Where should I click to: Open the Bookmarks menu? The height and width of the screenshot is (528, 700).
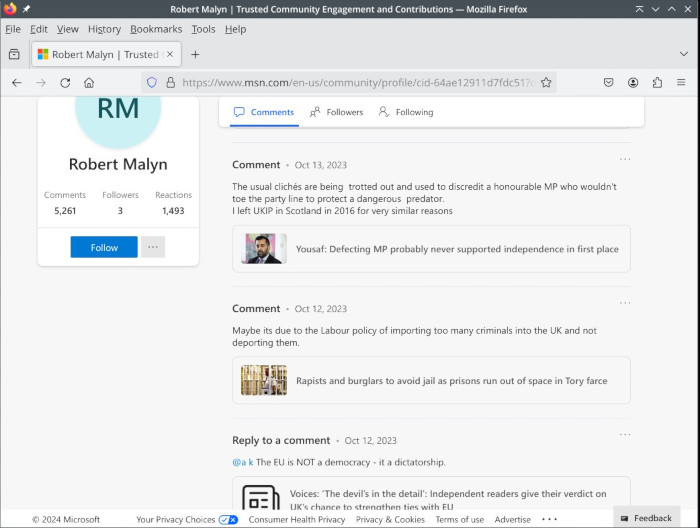[155, 29]
